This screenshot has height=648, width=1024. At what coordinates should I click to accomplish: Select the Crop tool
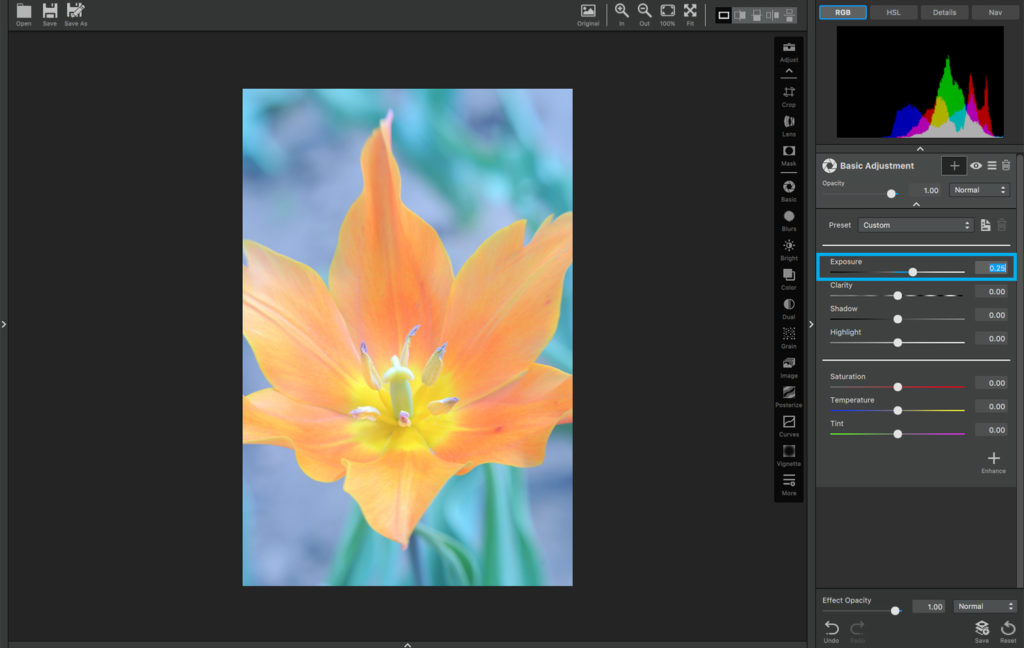point(789,96)
